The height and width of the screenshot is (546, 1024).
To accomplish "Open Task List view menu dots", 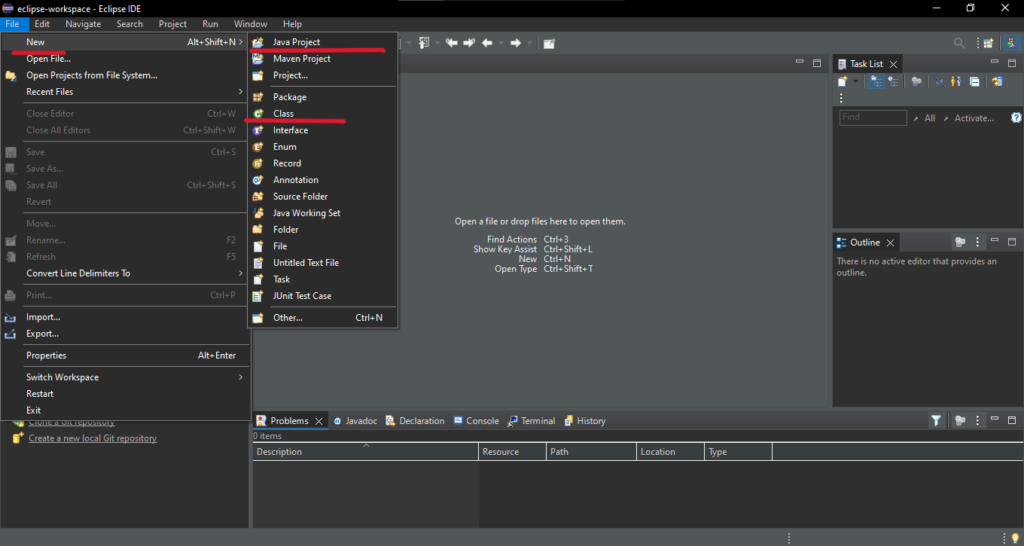I will (841, 98).
